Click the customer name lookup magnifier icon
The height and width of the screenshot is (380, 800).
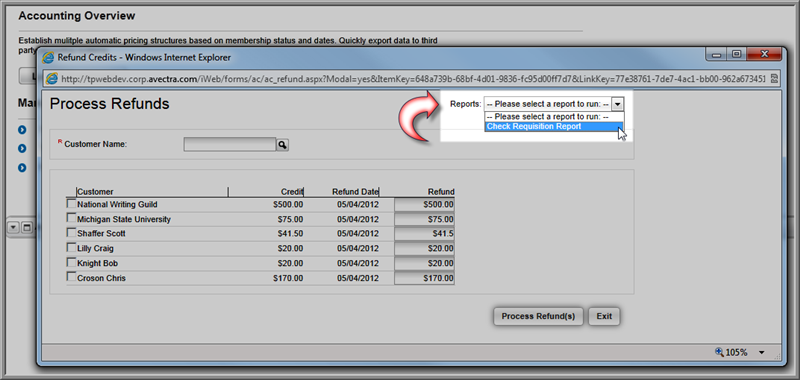[282, 145]
